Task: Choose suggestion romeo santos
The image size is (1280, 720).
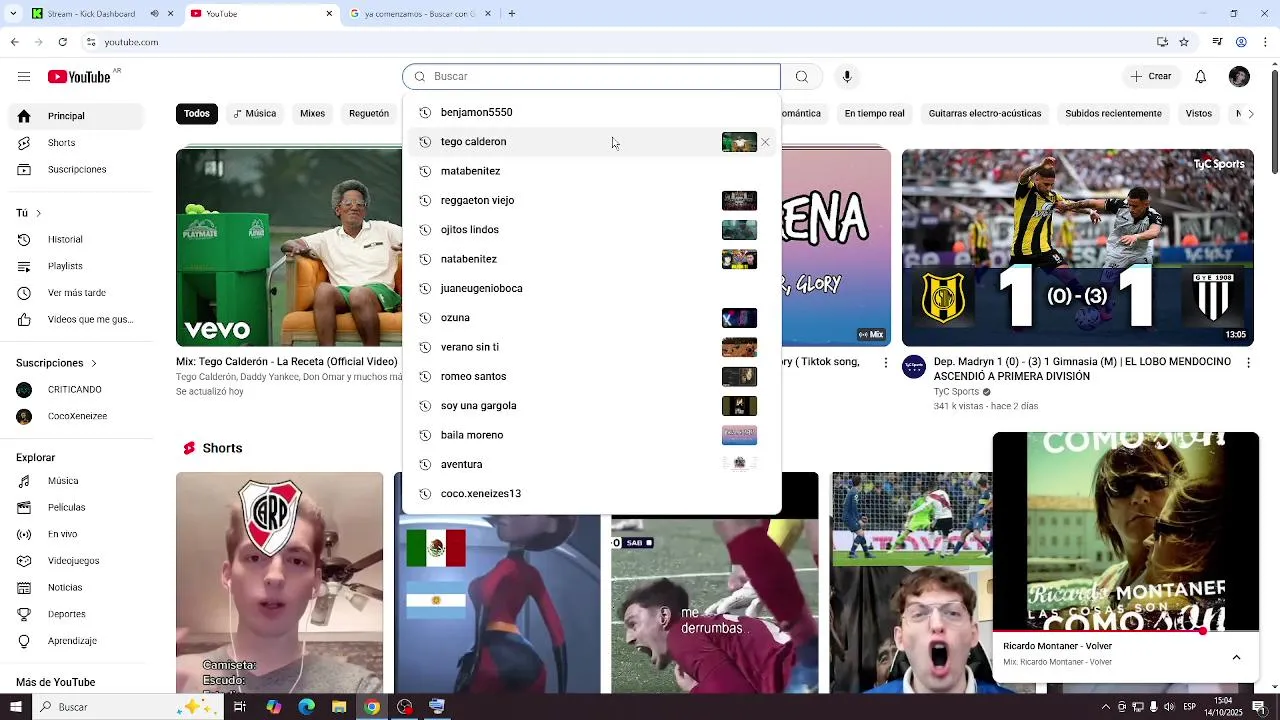Action: 591,376
